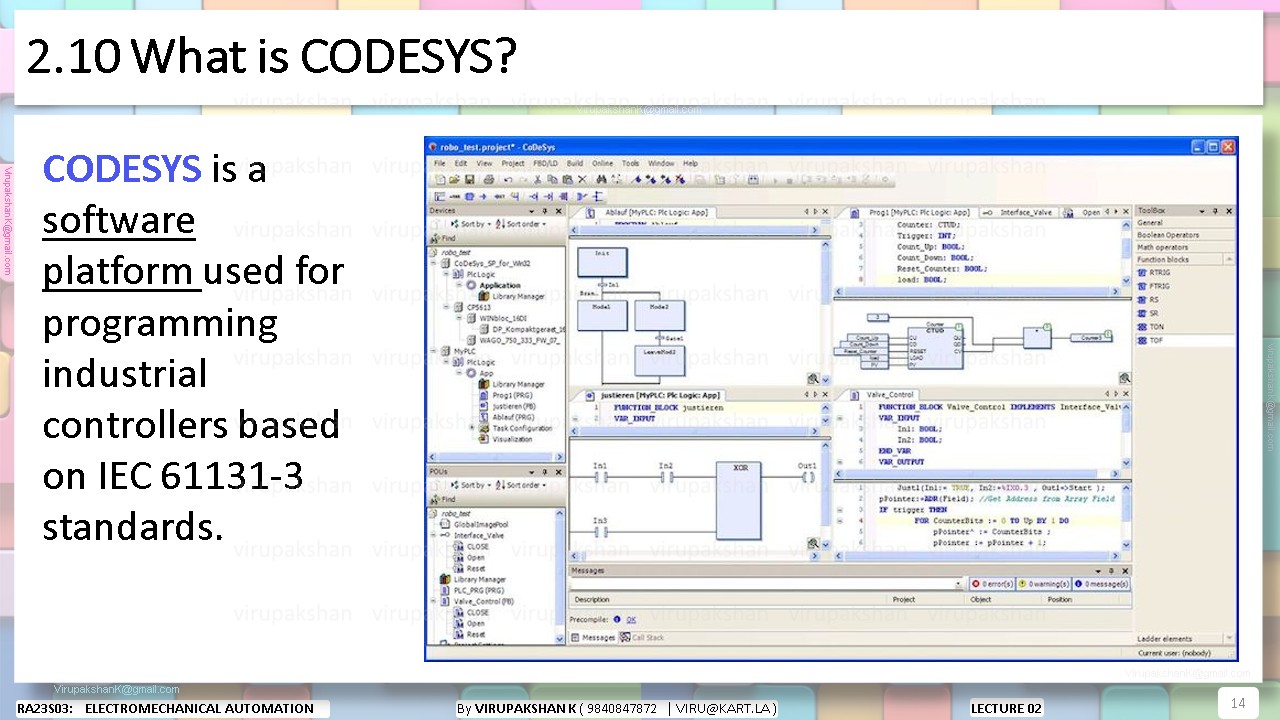Click the New file toolbar icon
1280x720 pixels.
440,179
